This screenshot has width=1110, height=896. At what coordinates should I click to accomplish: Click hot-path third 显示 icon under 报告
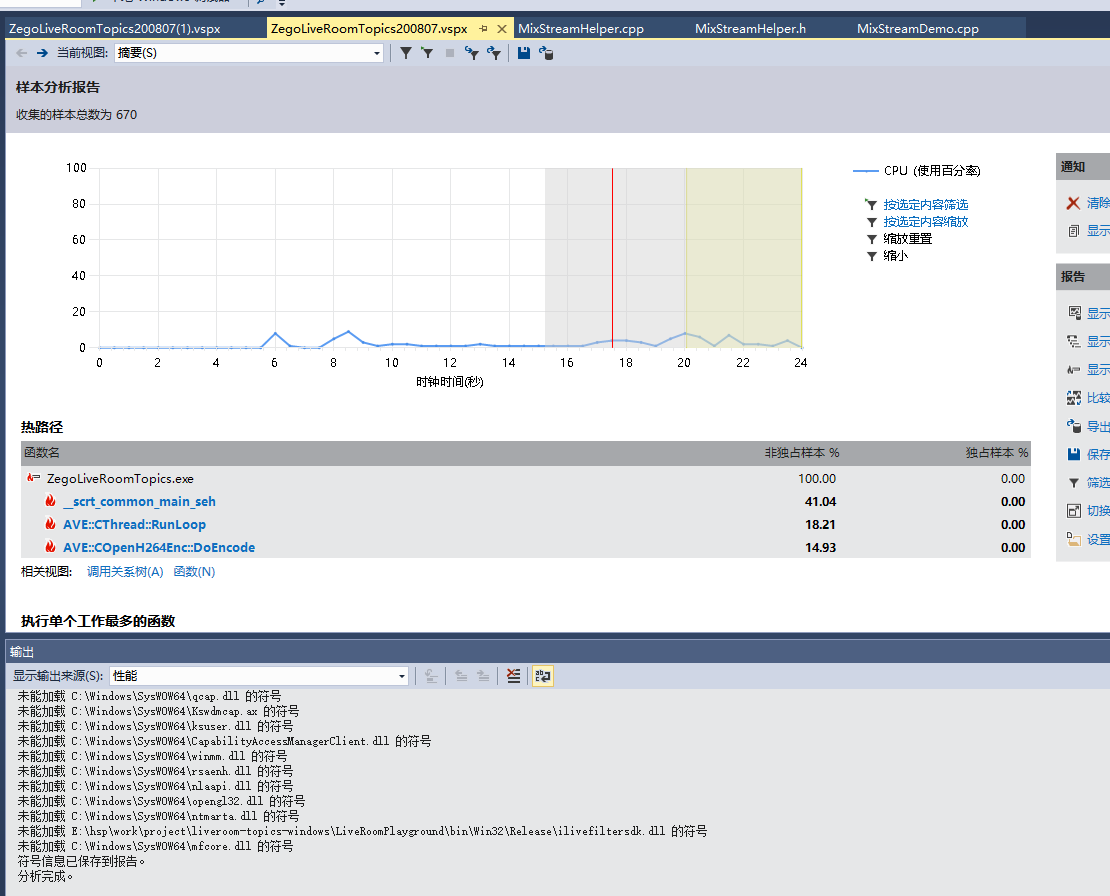pyautogui.click(x=1074, y=369)
